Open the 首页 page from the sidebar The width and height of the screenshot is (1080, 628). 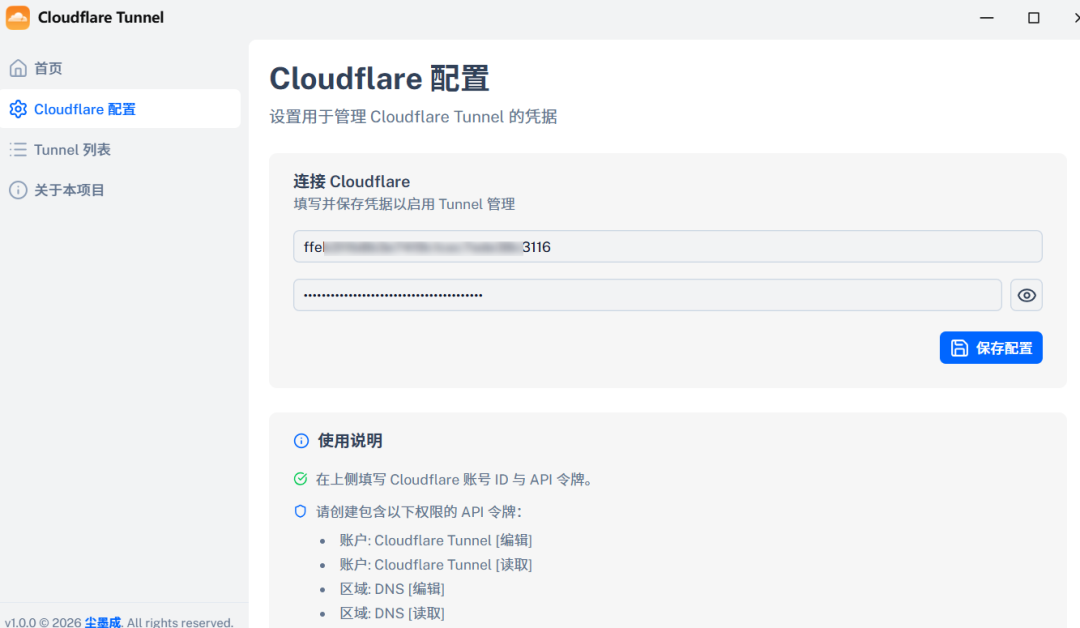pos(48,68)
